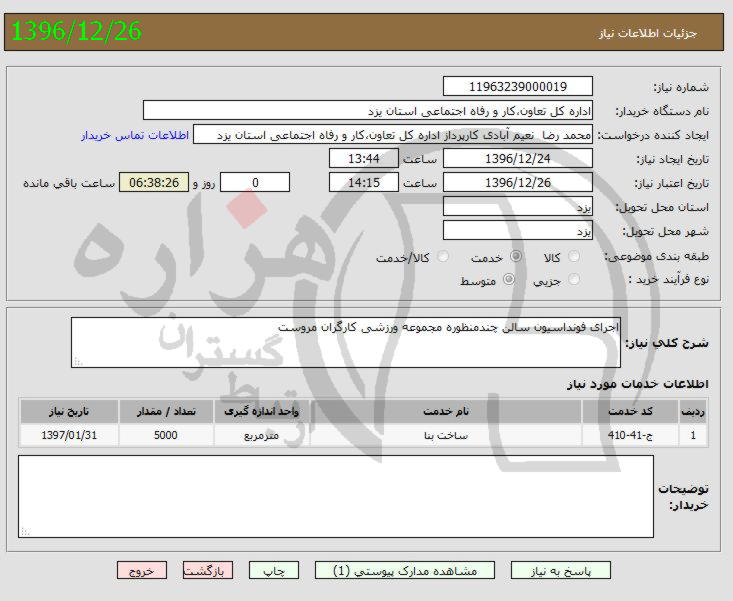Click the row number 1 cell
The height and width of the screenshot is (601, 733).
coord(693,436)
